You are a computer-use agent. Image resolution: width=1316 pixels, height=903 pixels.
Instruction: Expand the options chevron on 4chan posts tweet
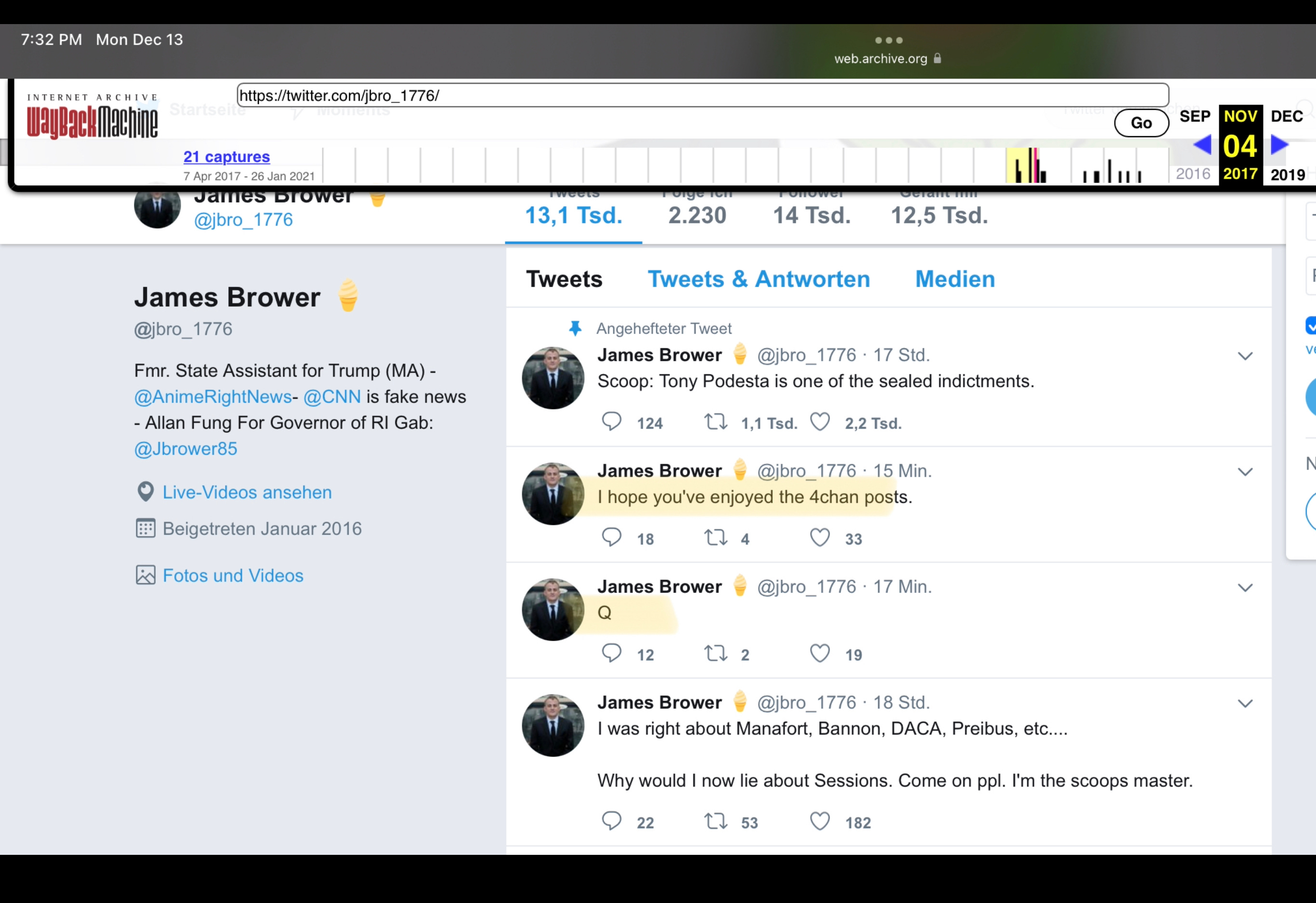pyautogui.click(x=1245, y=472)
